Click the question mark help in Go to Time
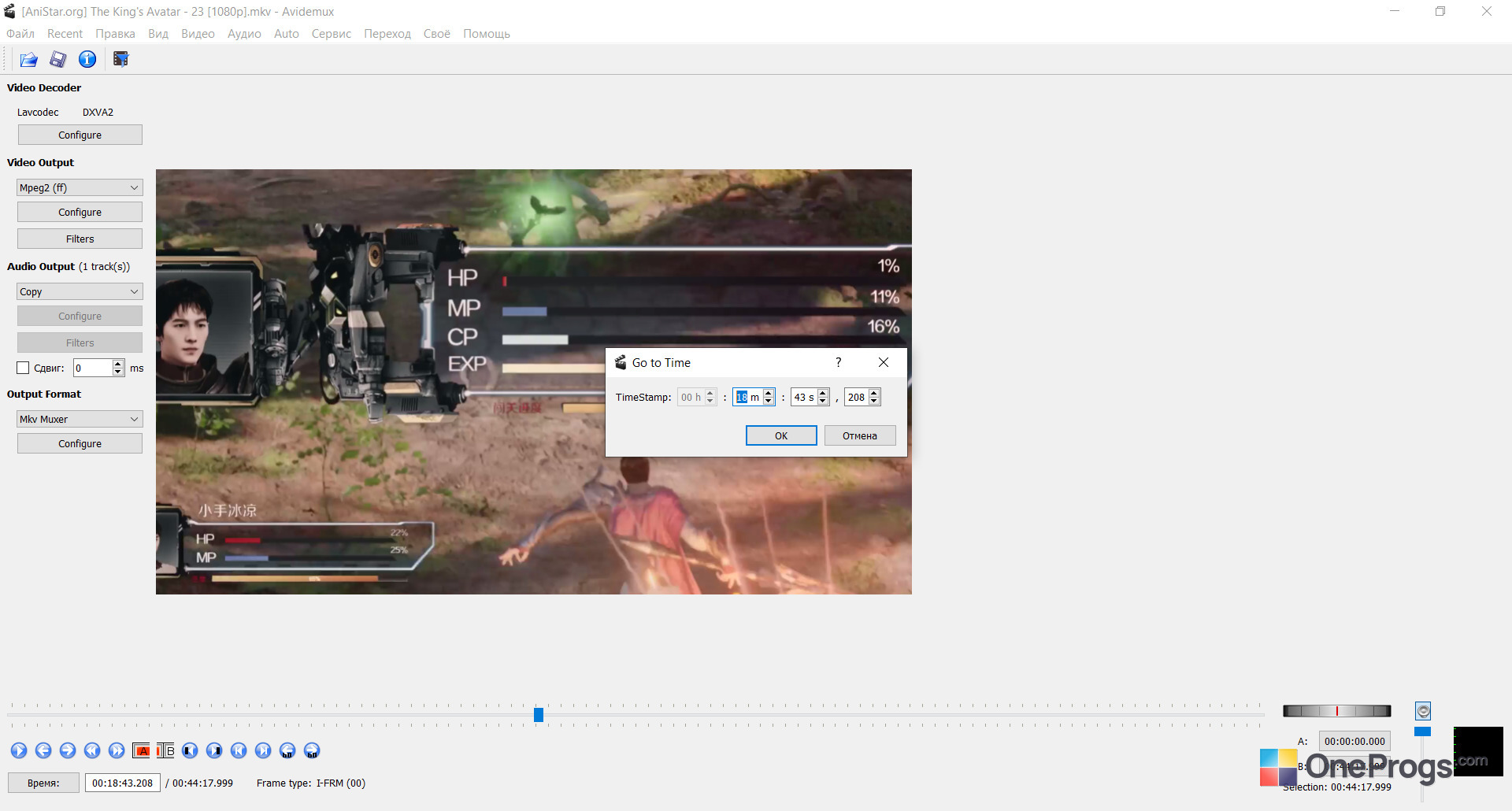1512x811 pixels. 838,362
